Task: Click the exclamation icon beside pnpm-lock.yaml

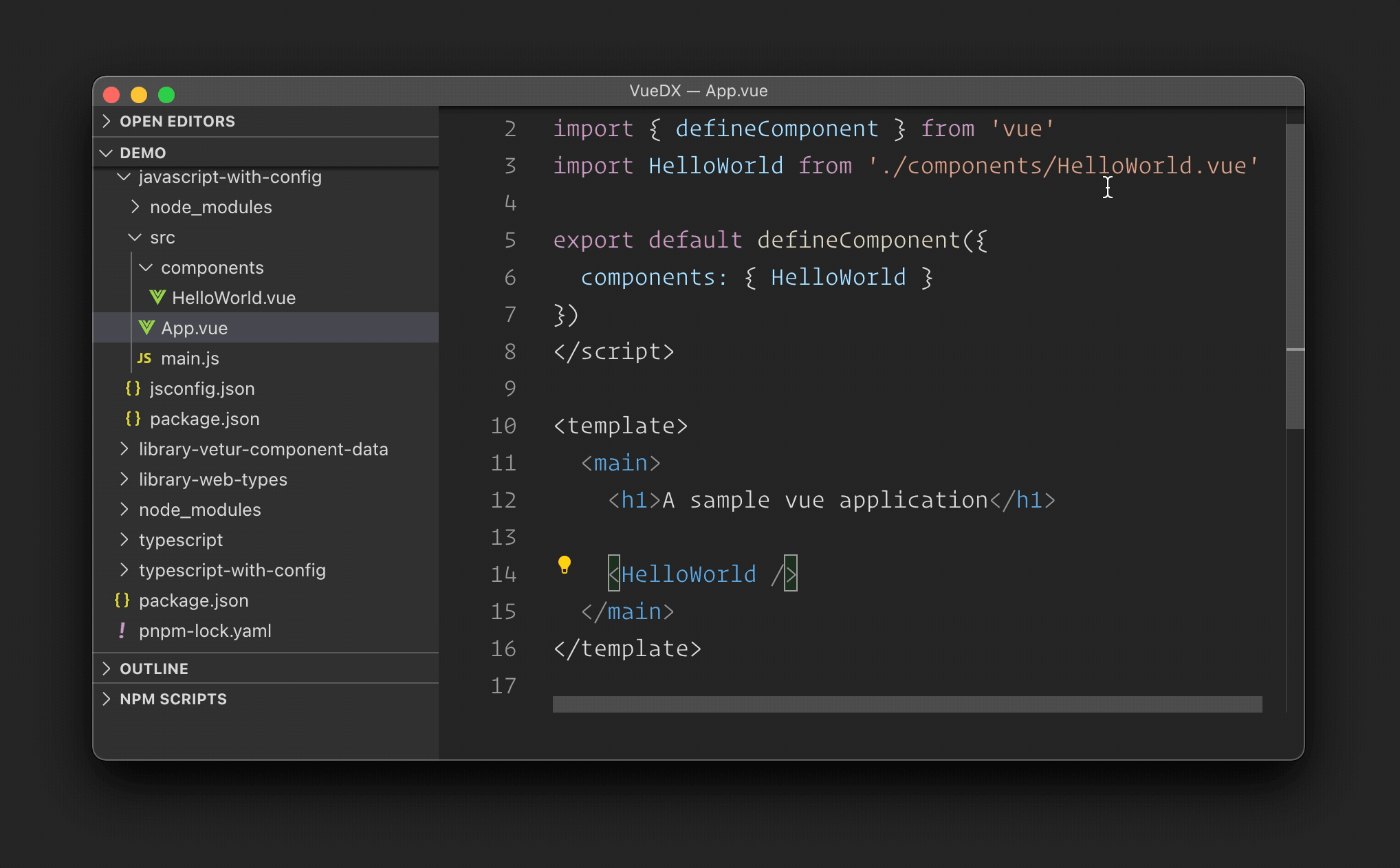Action: [122, 630]
